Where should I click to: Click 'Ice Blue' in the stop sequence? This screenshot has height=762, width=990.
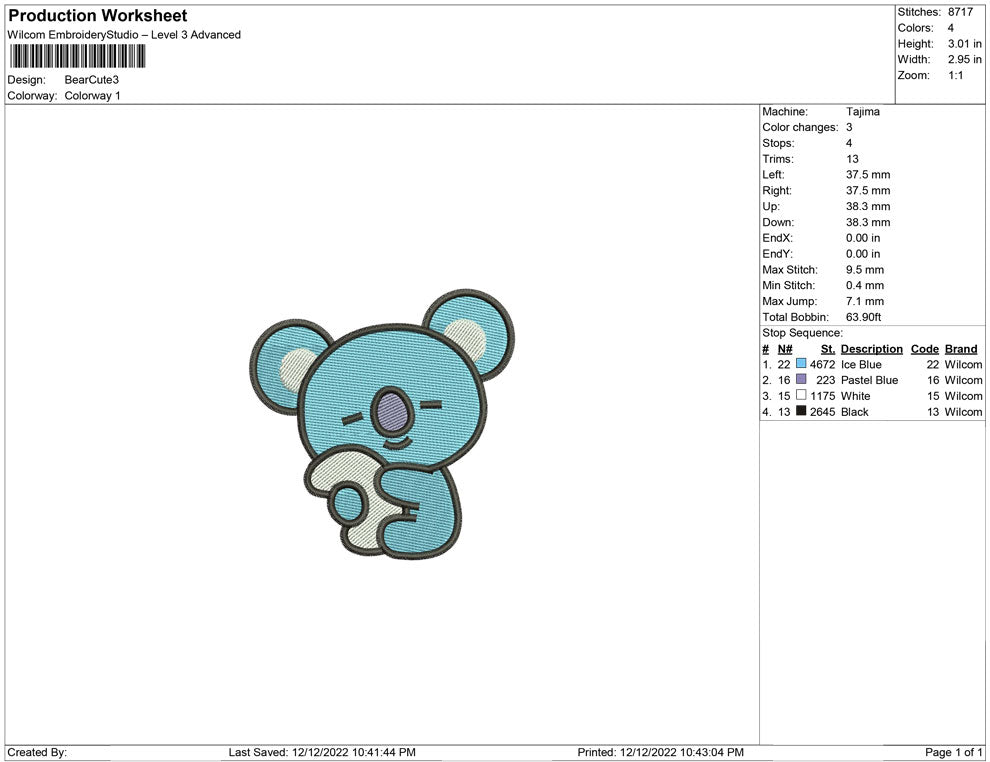(861, 364)
